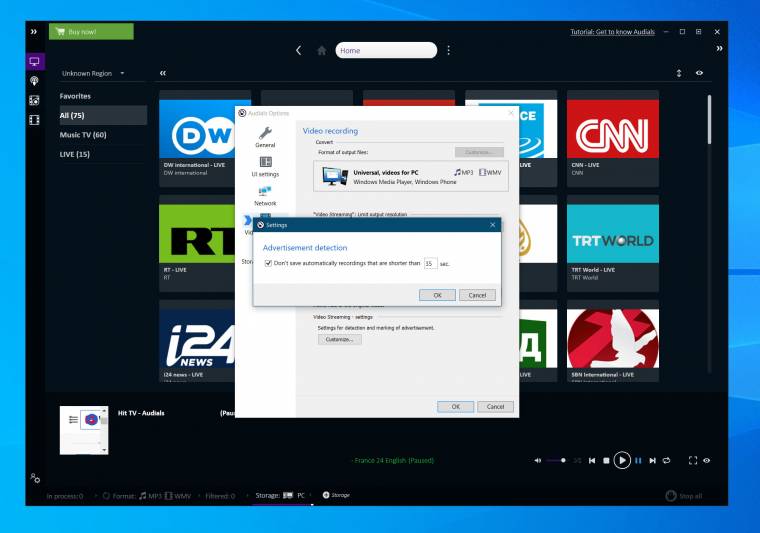Open the three-dot menu next to Home
This screenshot has width=760, height=533.
[448, 50]
